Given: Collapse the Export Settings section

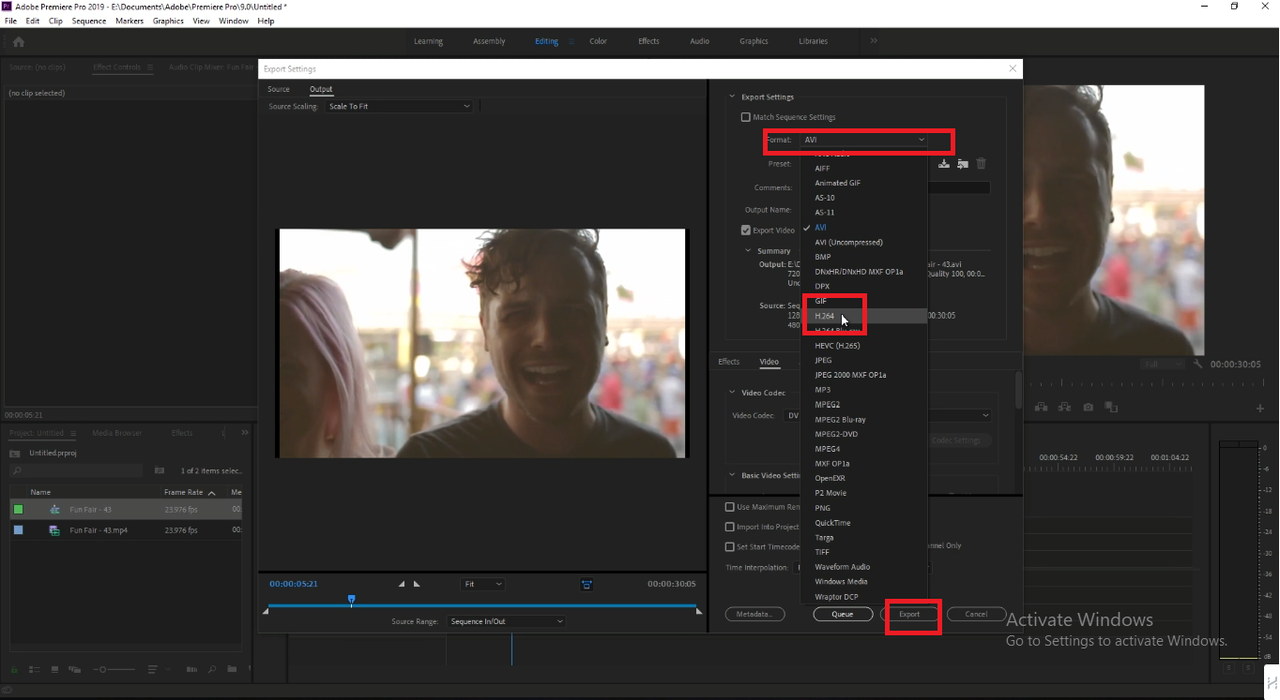Looking at the screenshot, I should coord(732,97).
